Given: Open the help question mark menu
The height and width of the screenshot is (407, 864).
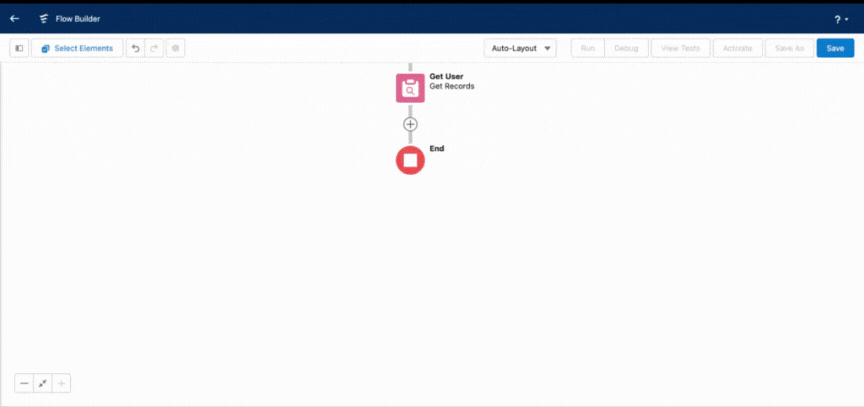Looking at the screenshot, I should (x=839, y=19).
